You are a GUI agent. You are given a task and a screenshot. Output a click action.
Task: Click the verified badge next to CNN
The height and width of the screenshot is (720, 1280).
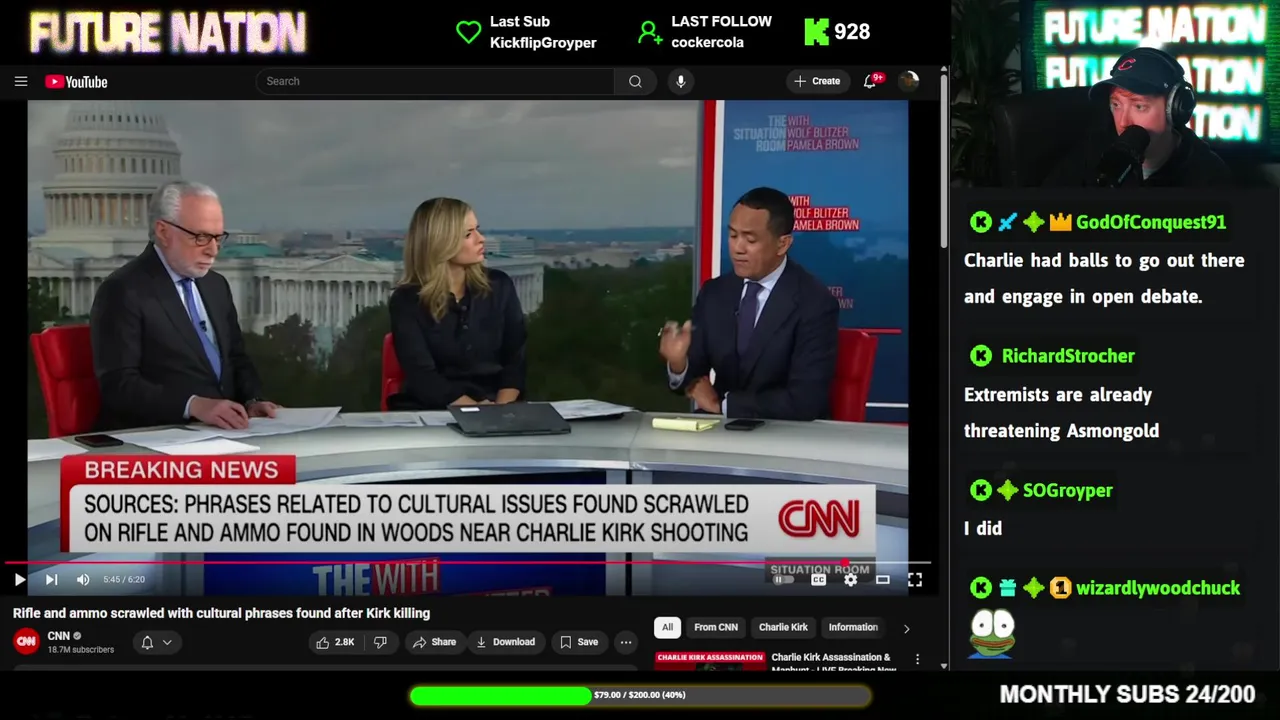coord(77,636)
